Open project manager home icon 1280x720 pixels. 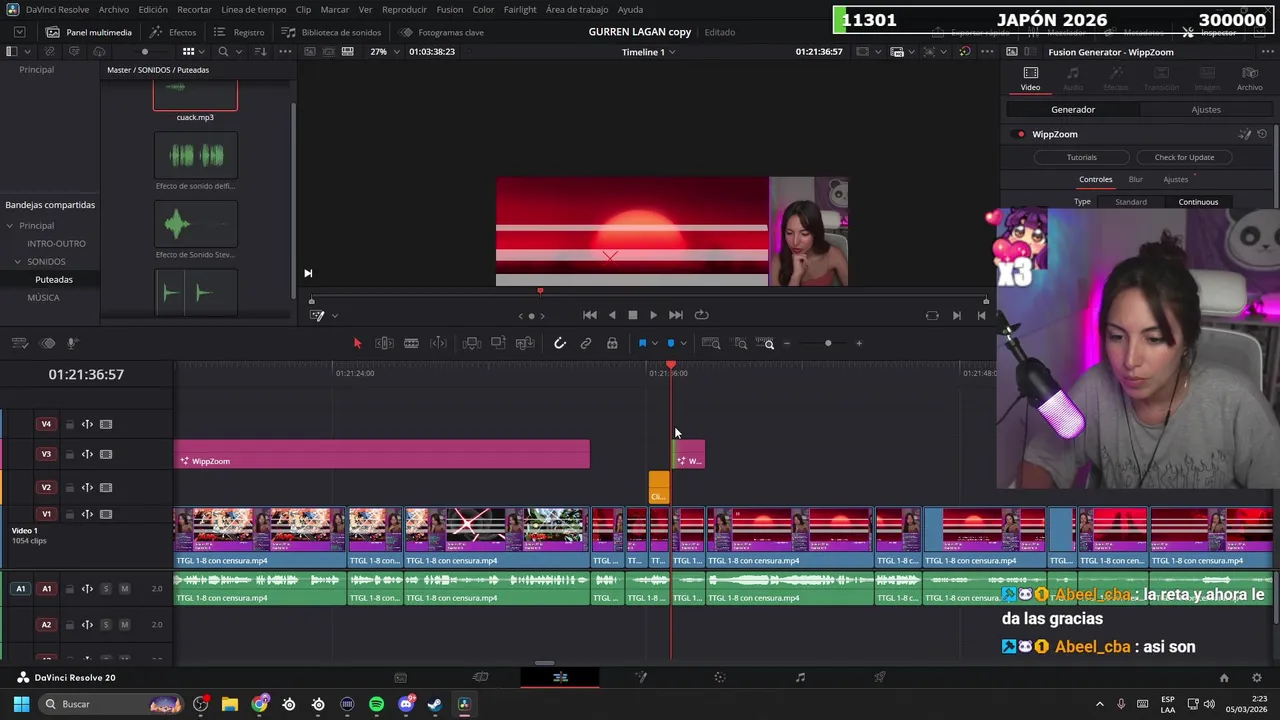point(1224,678)
